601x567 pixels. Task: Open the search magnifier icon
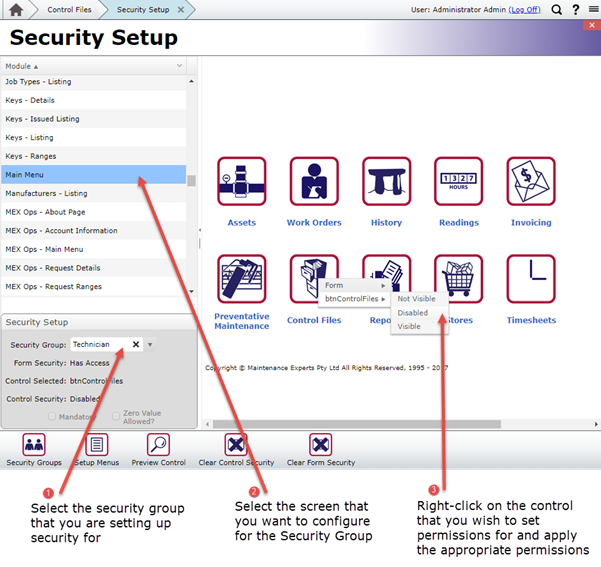click(x=557, y=10)
